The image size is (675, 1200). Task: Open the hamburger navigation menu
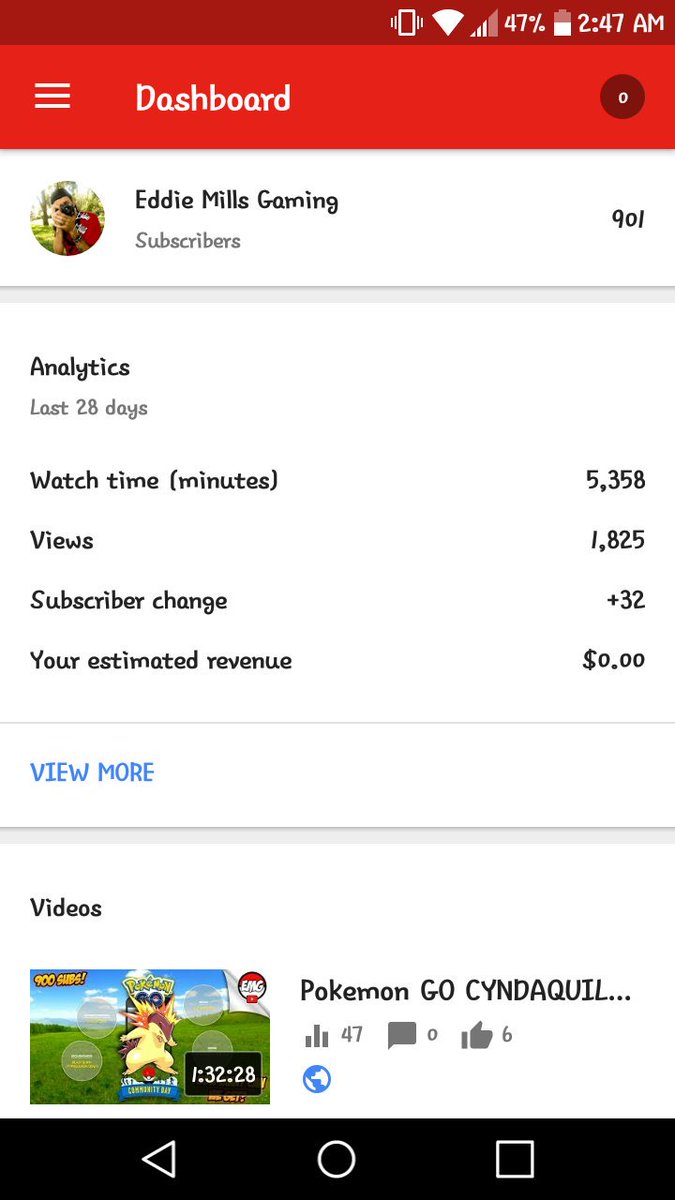52,96
